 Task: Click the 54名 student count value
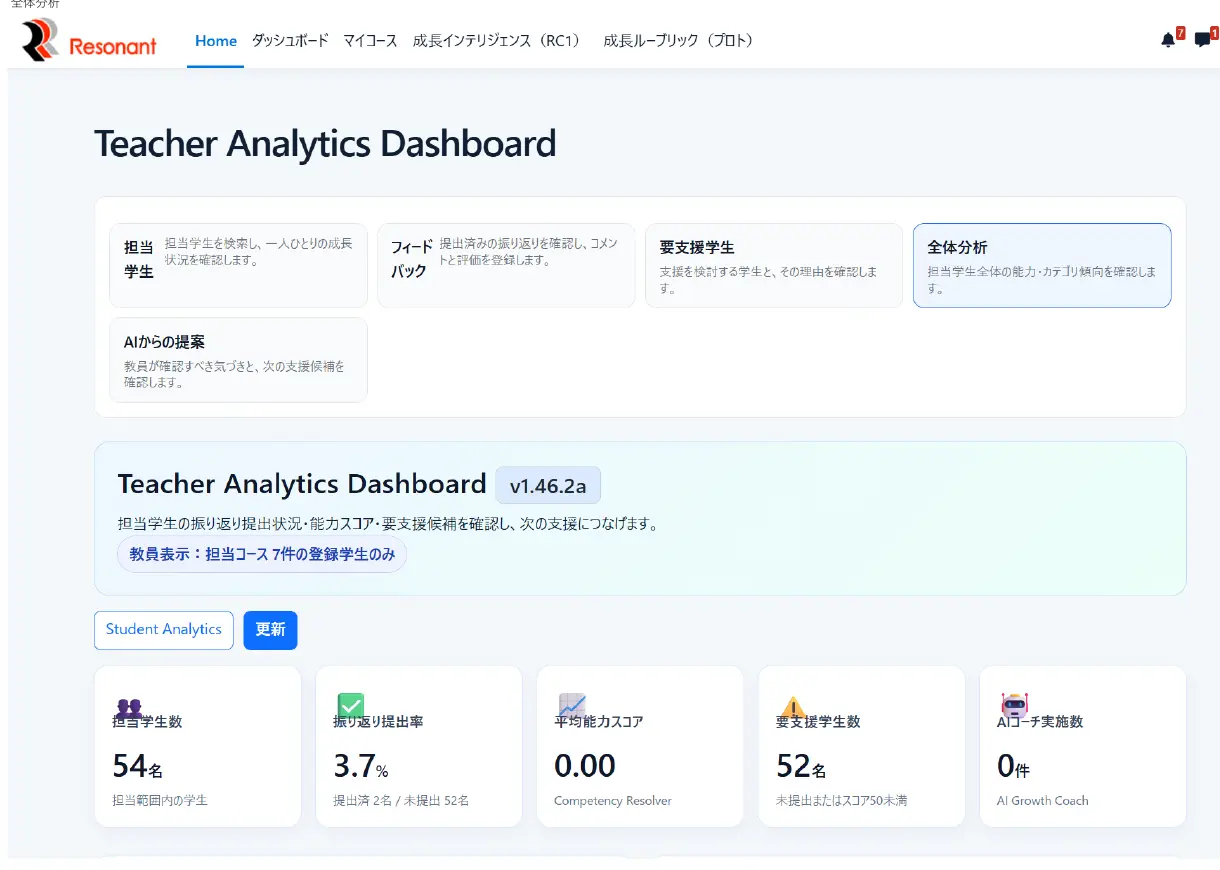point(137,767)
